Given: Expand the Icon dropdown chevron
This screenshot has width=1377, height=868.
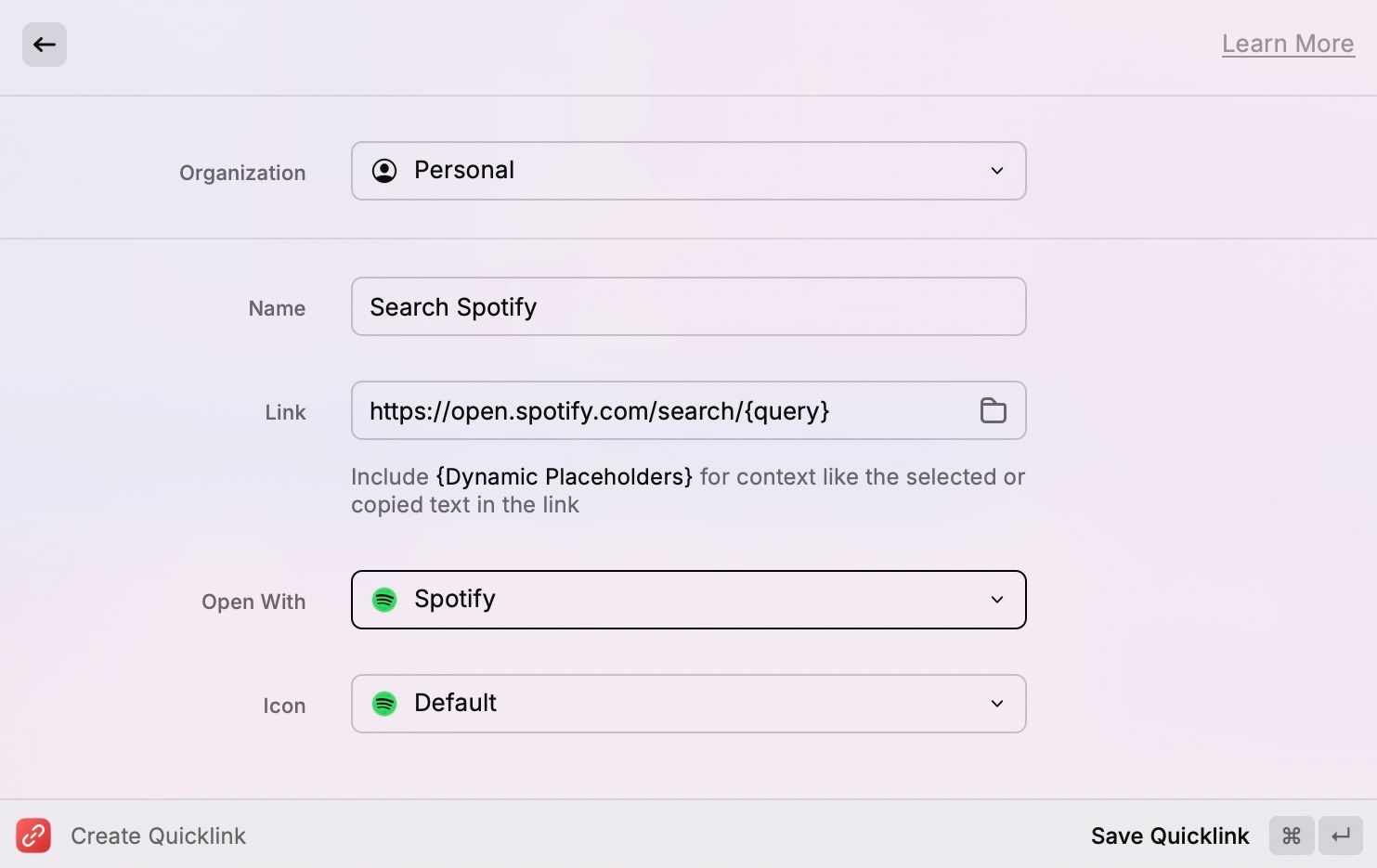Looking at the screenshot, I should click(x=996, y=704).
